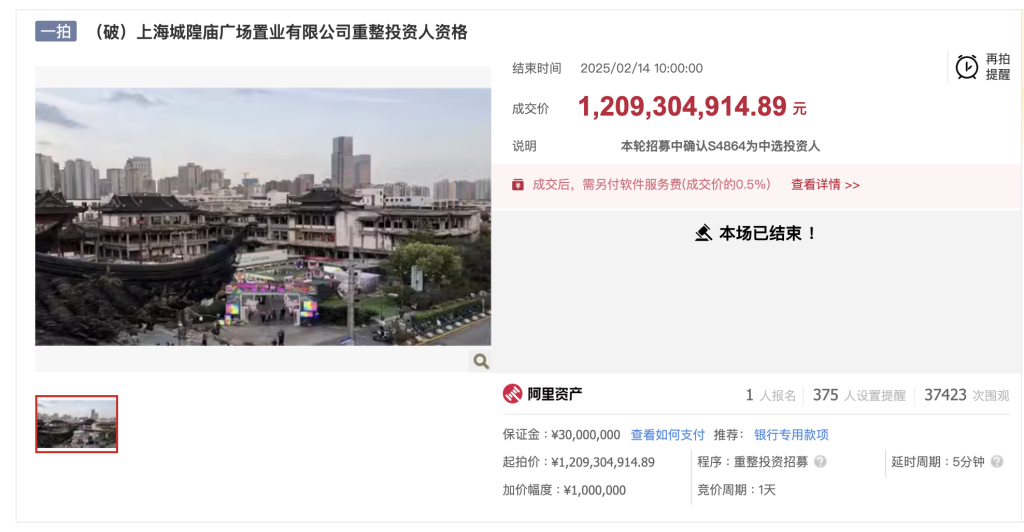Click the 本场已结束！ status text

click(x=768, y=233)
